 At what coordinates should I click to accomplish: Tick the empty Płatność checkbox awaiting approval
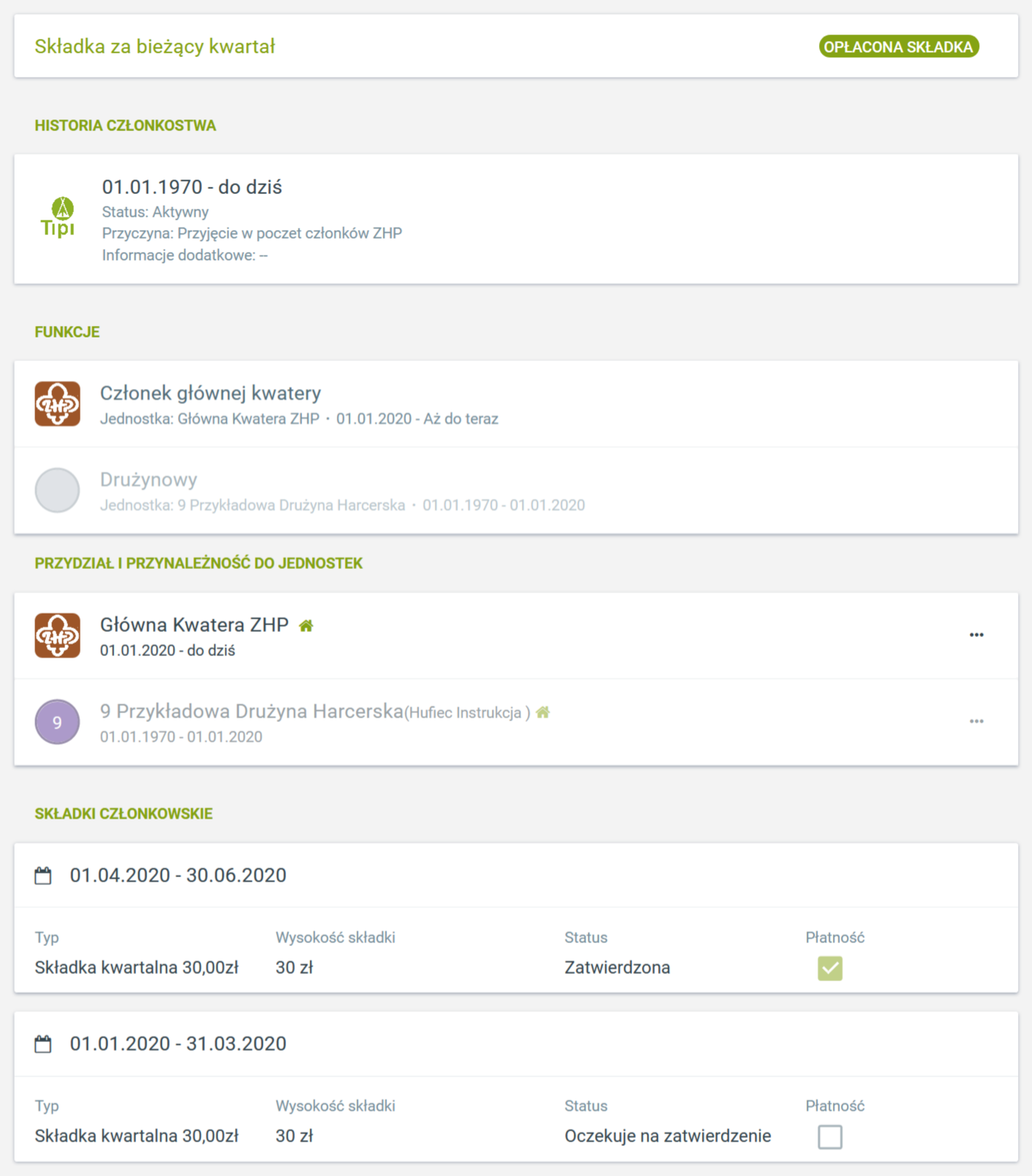(830, 1136)
